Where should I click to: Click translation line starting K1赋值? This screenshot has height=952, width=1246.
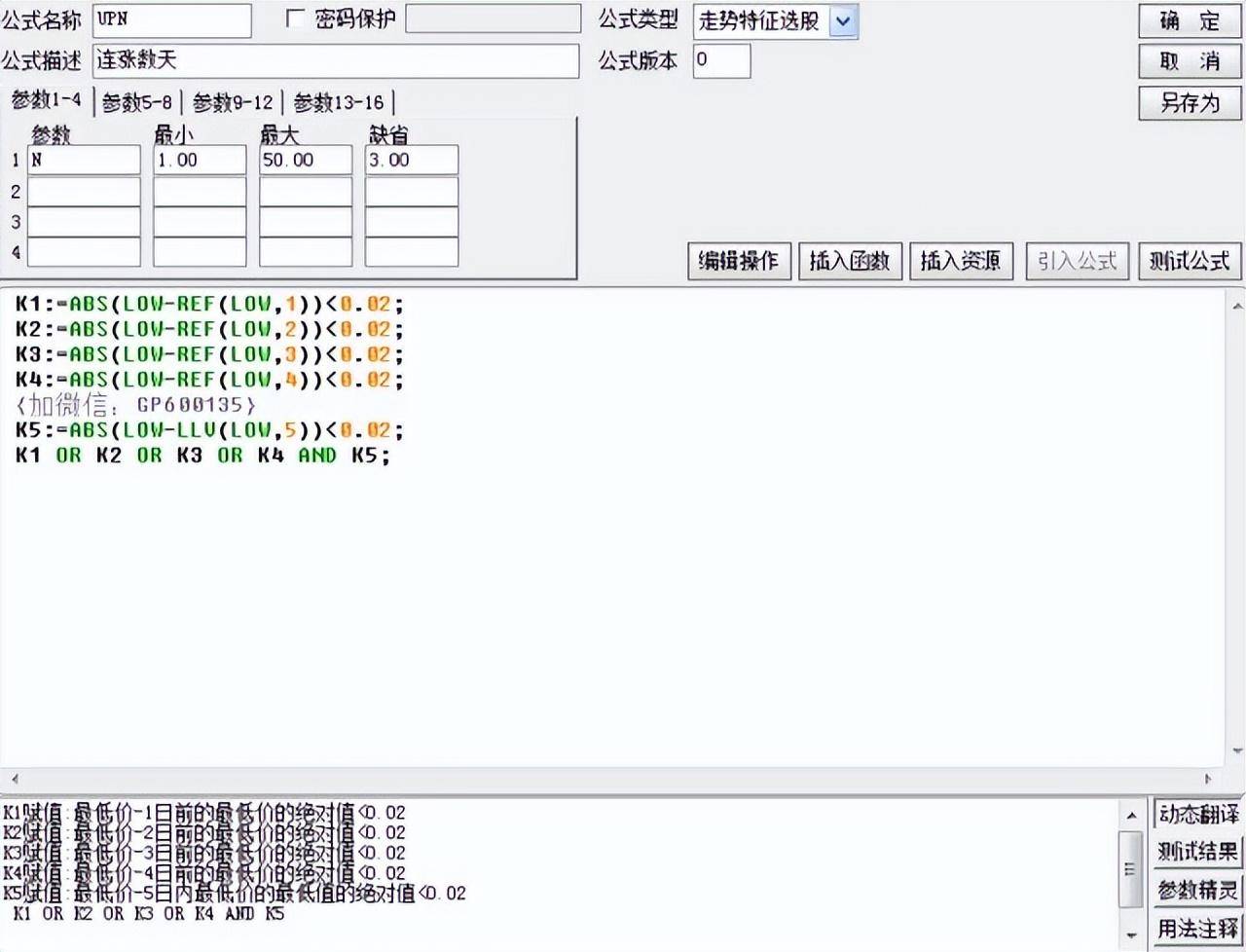(203, 813)
